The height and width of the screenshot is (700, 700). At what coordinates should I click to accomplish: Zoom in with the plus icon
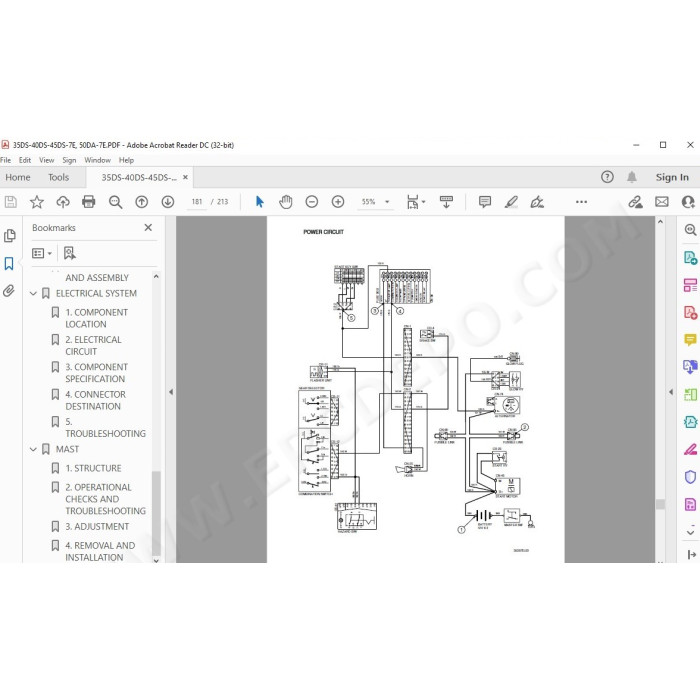[x=338, y=202]
